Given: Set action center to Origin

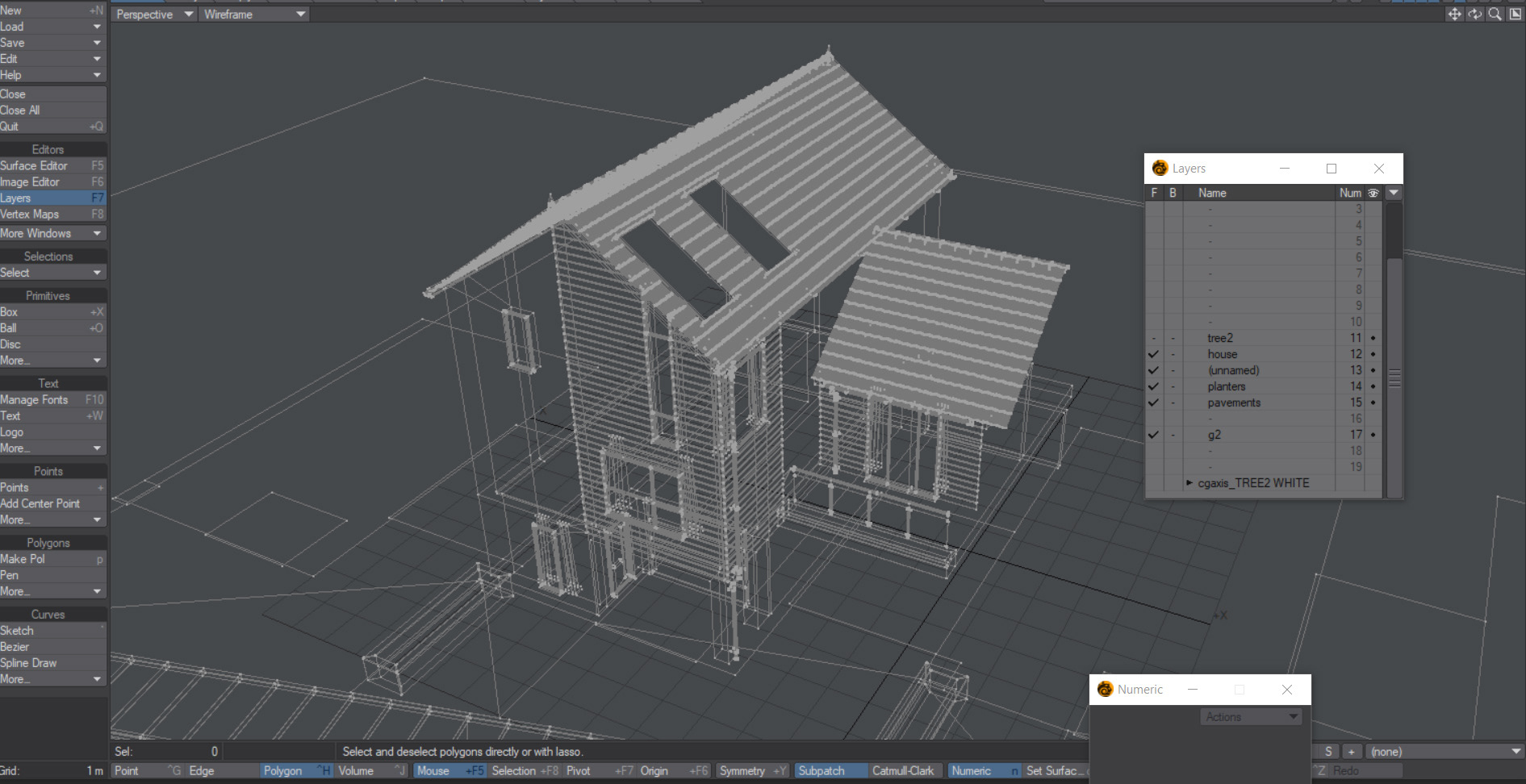Looking at the screenshot, I should point(674,770).
